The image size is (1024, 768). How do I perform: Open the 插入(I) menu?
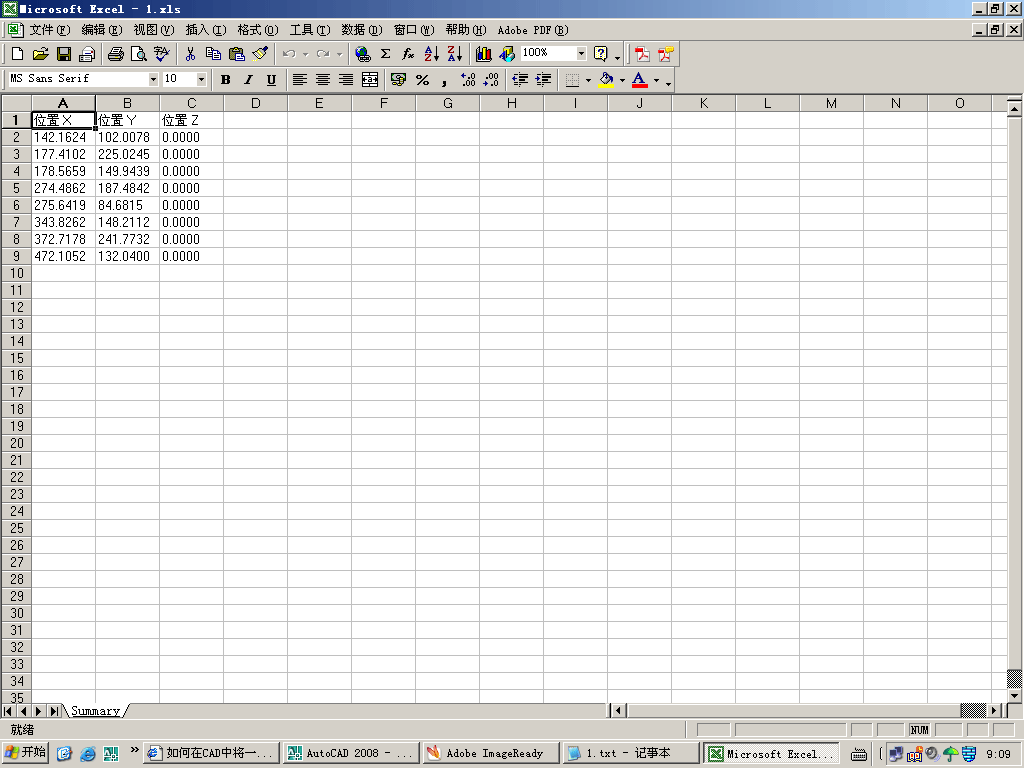click(206, 29)
